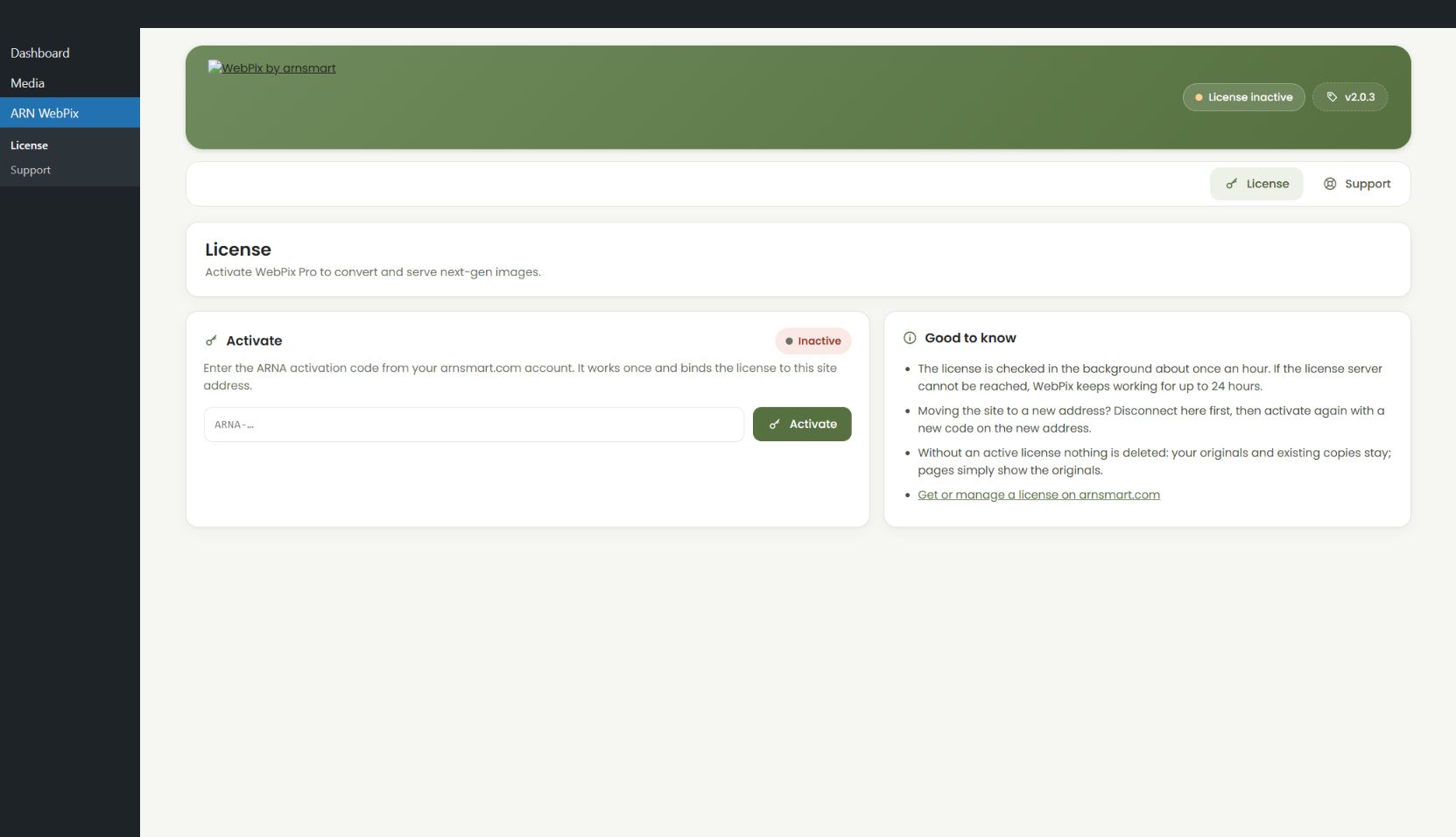Click the key icon beside Activate heading
The height and width of the screenshot is (837, 1456).
click(x=211, y=341)
